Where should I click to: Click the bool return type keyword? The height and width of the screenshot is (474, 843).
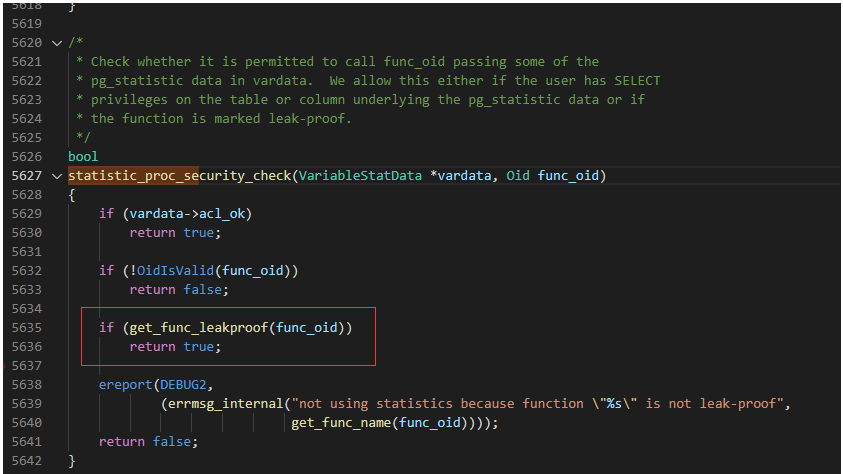(x=83, y=157)
